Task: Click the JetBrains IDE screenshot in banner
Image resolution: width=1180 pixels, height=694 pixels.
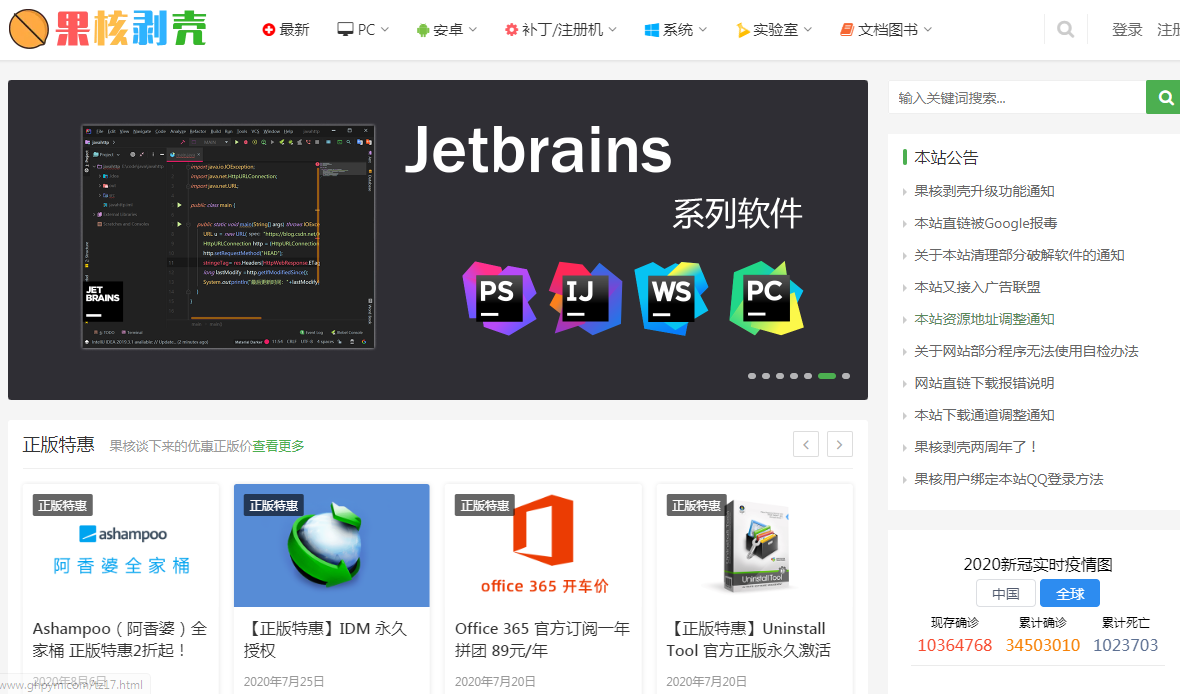Action: [228, 236]
